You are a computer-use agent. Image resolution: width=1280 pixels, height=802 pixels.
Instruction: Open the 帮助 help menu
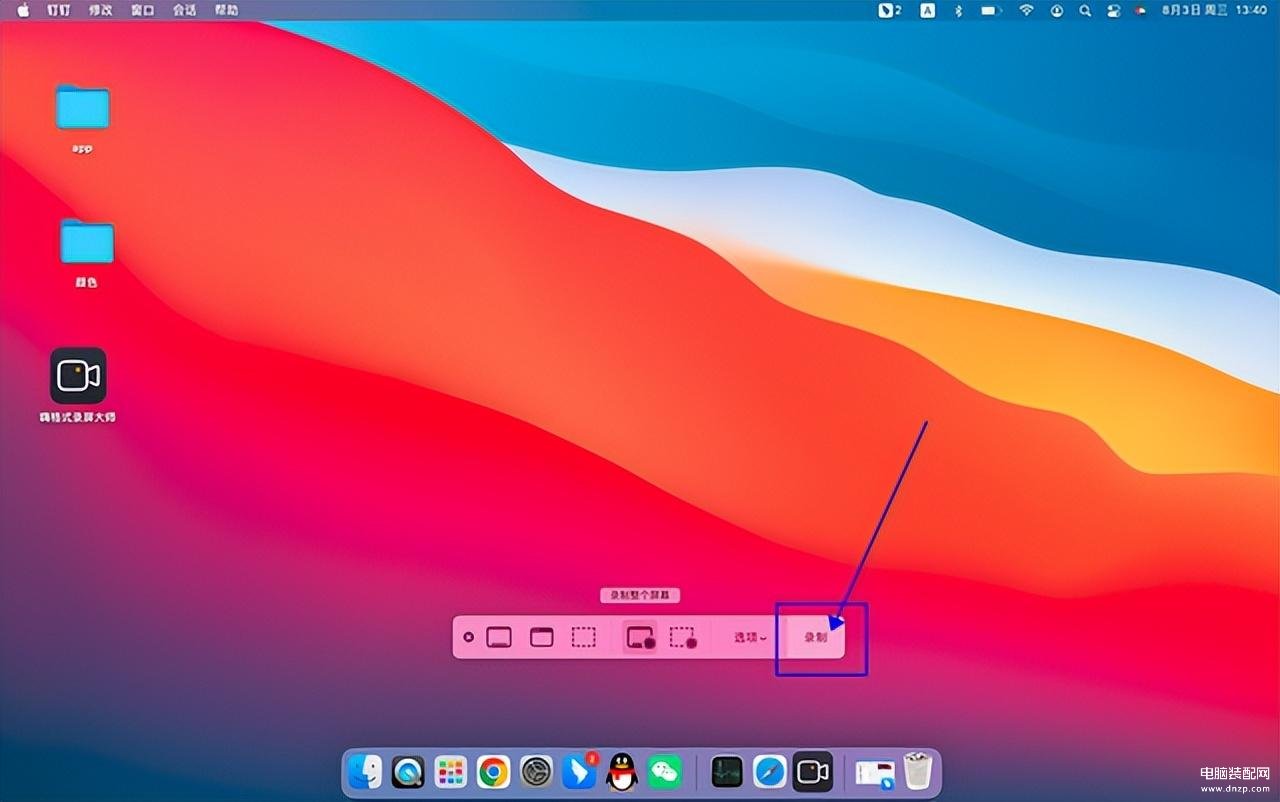(226, 10)
